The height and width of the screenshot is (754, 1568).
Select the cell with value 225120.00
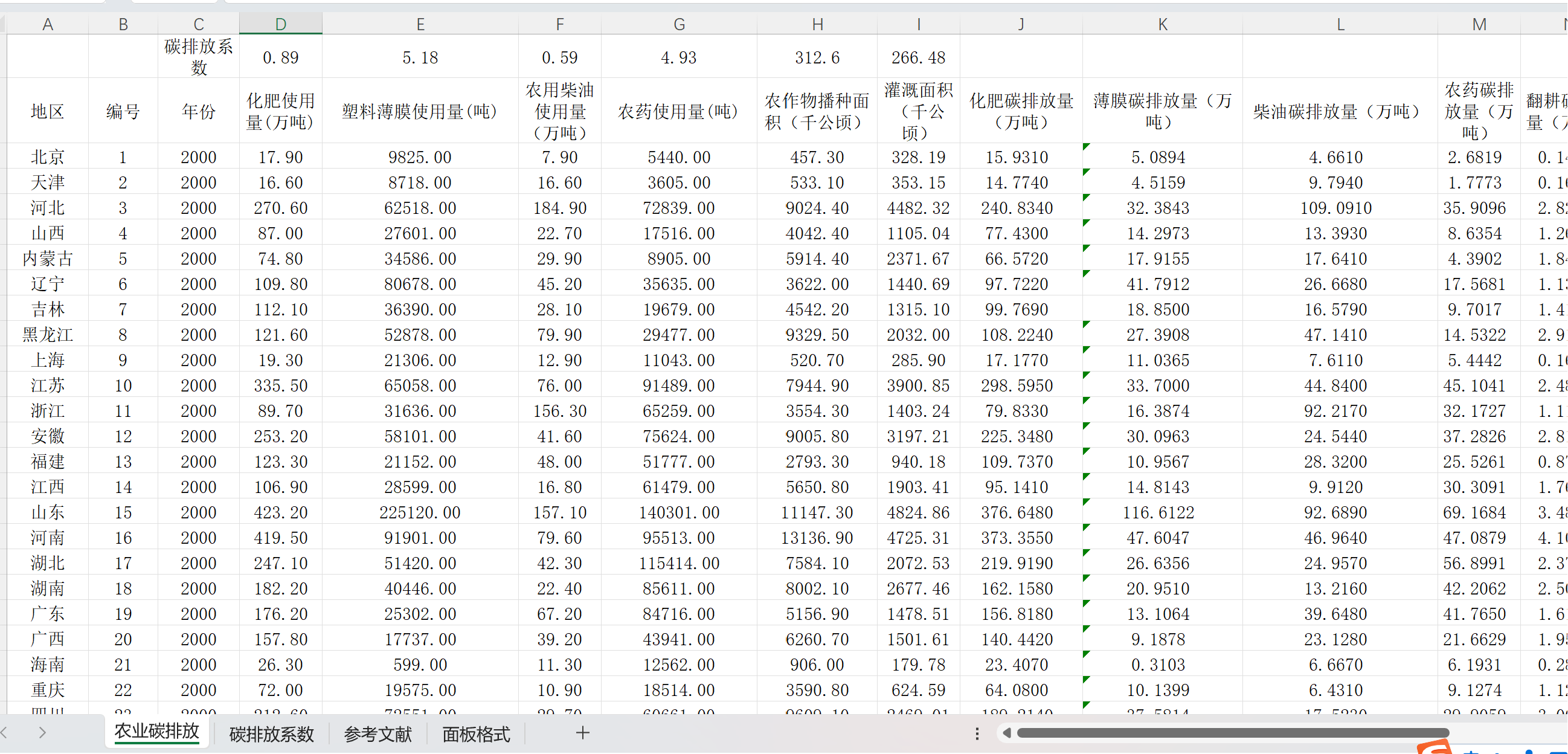tap(420, 513)
